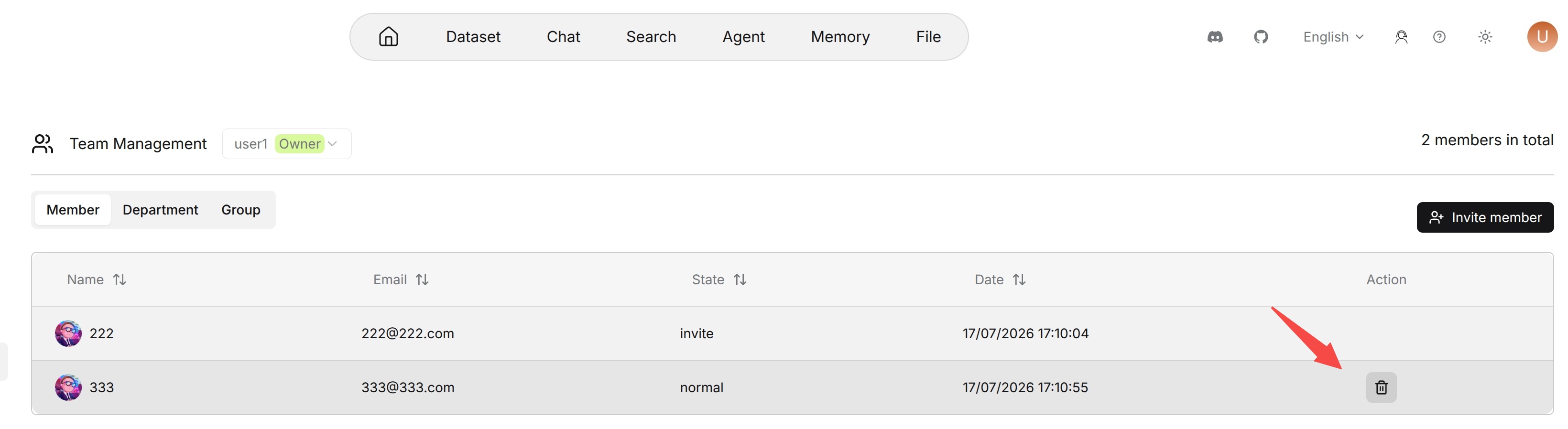Image resolution: width=1568 pixels, height=429 pixels.
Task: Open Dataset in the navigation bar
Action: (473, 37)
